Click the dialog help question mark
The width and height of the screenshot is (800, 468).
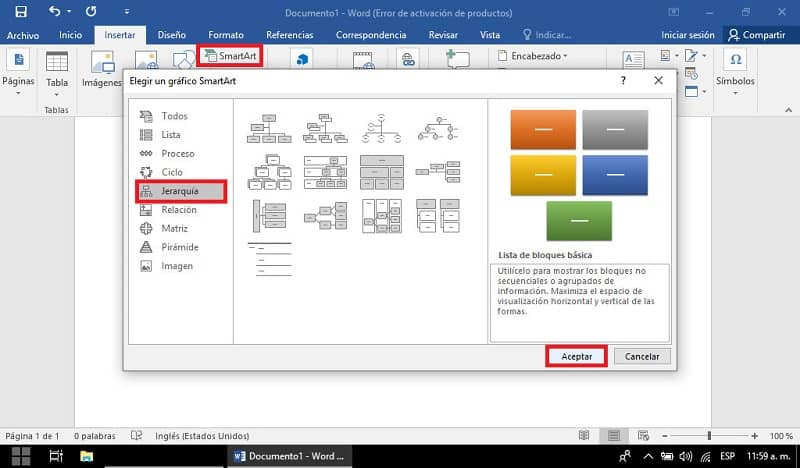tap(623, 81)
